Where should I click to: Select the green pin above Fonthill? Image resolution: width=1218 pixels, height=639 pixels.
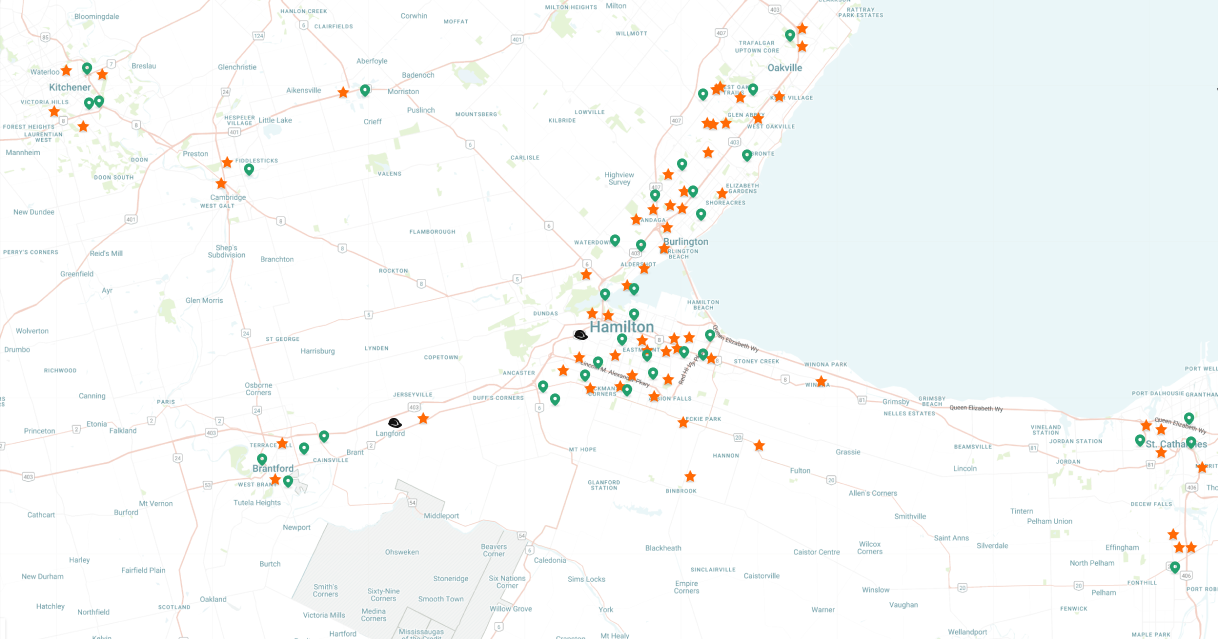(1175, 568)
